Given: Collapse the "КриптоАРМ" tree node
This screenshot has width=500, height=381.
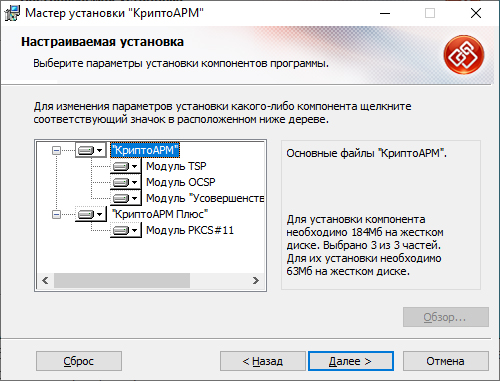Looking at the screenshot, I should tap(56, 151).
